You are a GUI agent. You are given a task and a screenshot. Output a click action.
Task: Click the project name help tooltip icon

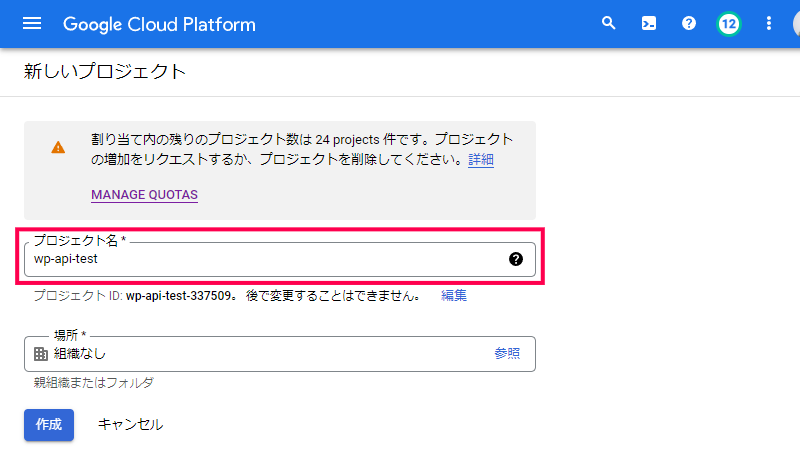coord(516,259)
